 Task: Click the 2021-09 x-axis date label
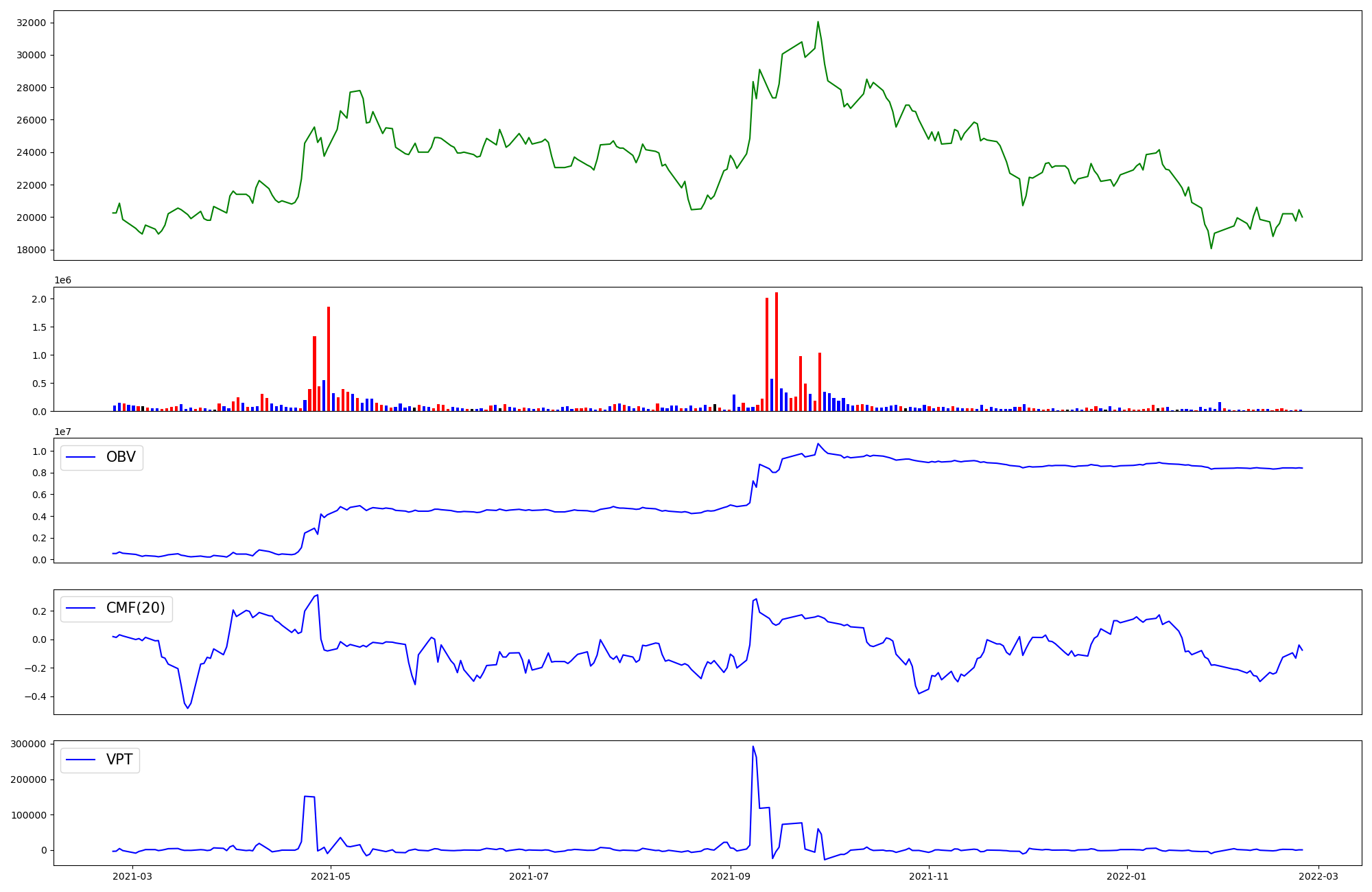[x=731, y=876]
